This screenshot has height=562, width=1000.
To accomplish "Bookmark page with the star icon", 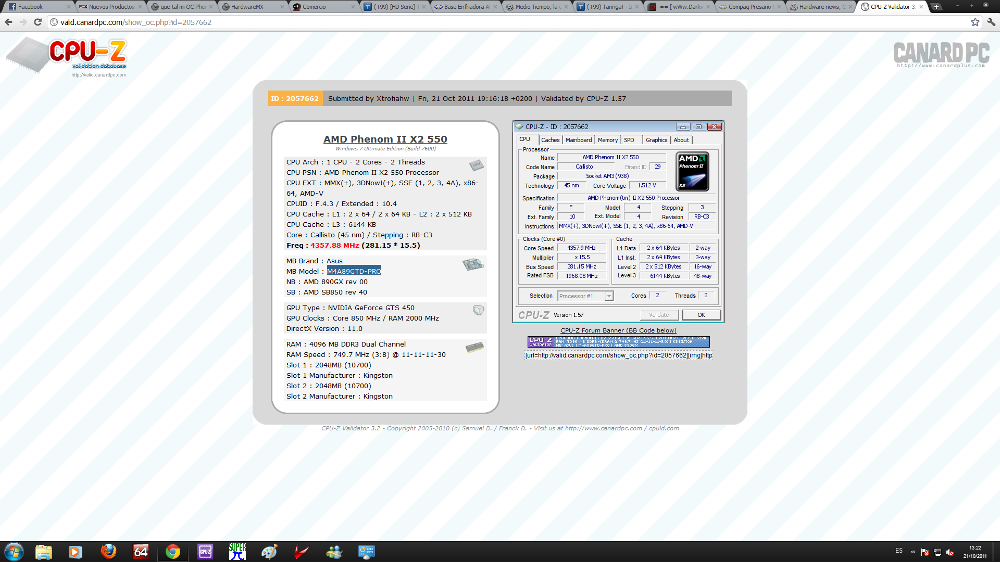I will pyautogui.click(x=974, y=22).
